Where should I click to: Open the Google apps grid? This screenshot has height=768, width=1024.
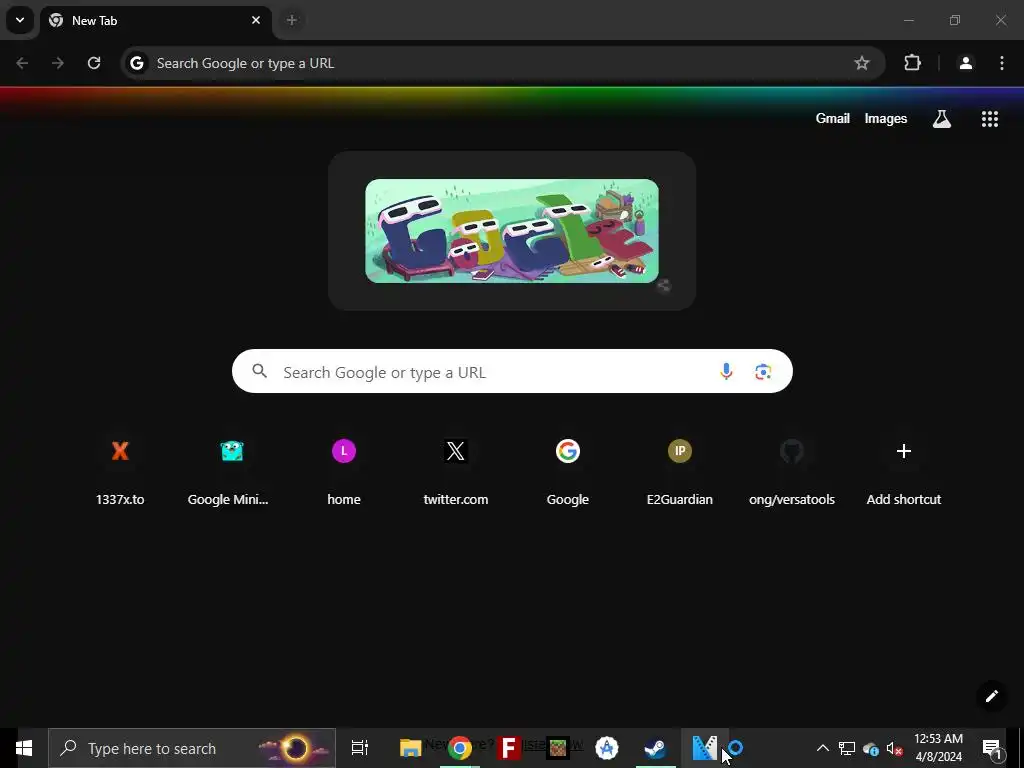990,118
